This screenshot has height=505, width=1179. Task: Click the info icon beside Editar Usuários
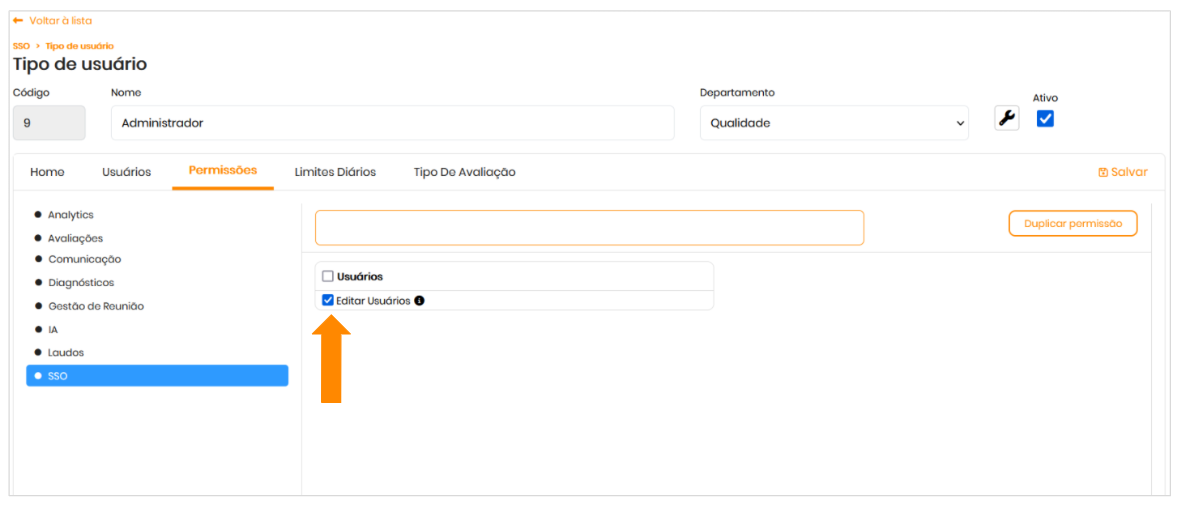[x=419, y=300]
